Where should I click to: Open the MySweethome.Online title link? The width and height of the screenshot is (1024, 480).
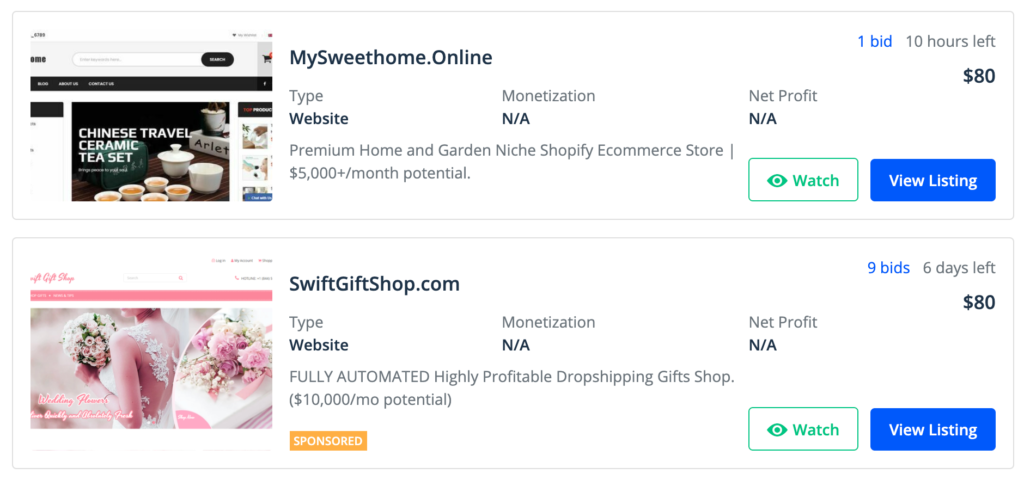[x=391, y=57]
